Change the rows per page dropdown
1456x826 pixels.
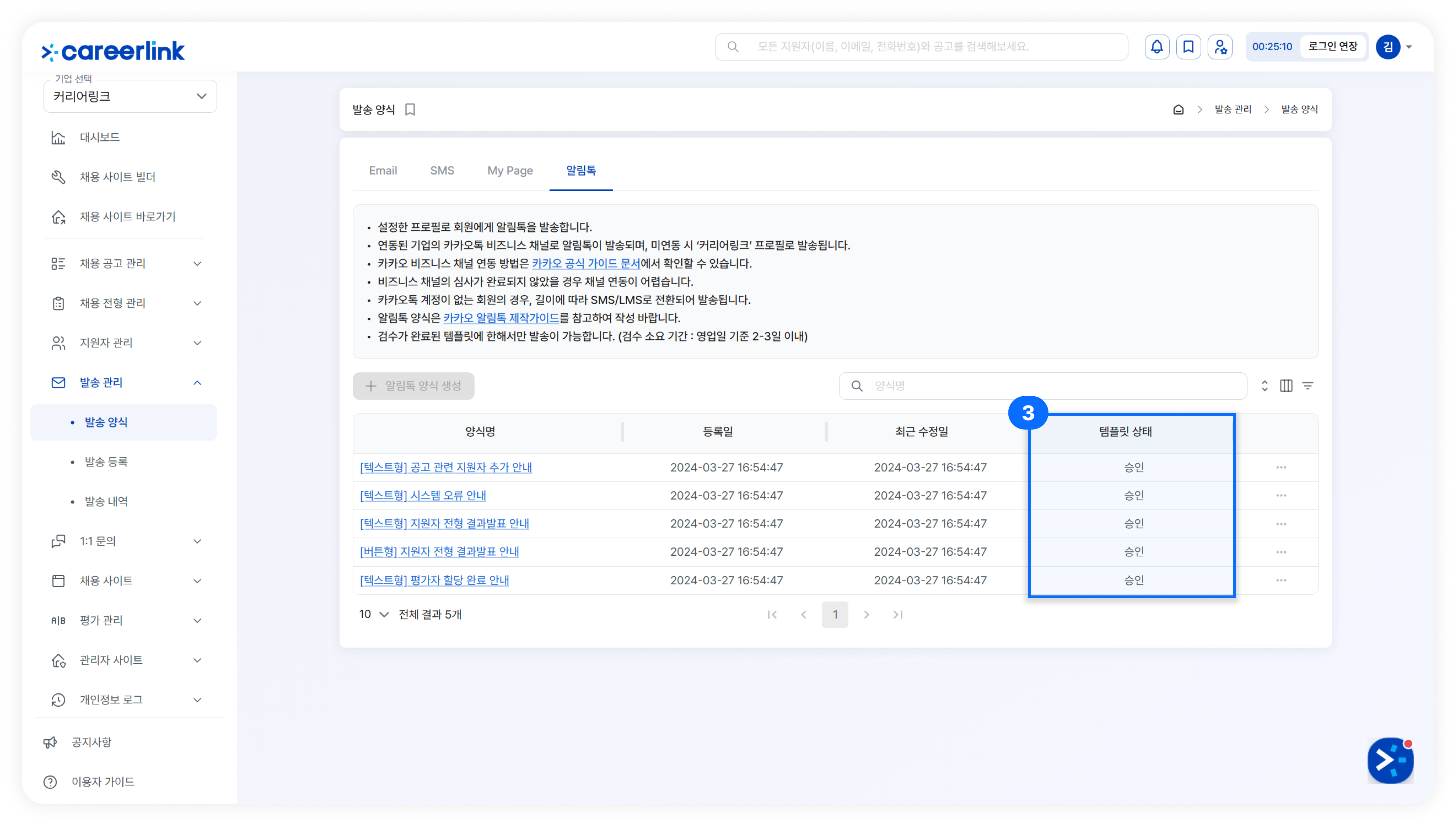click(373, 614)
